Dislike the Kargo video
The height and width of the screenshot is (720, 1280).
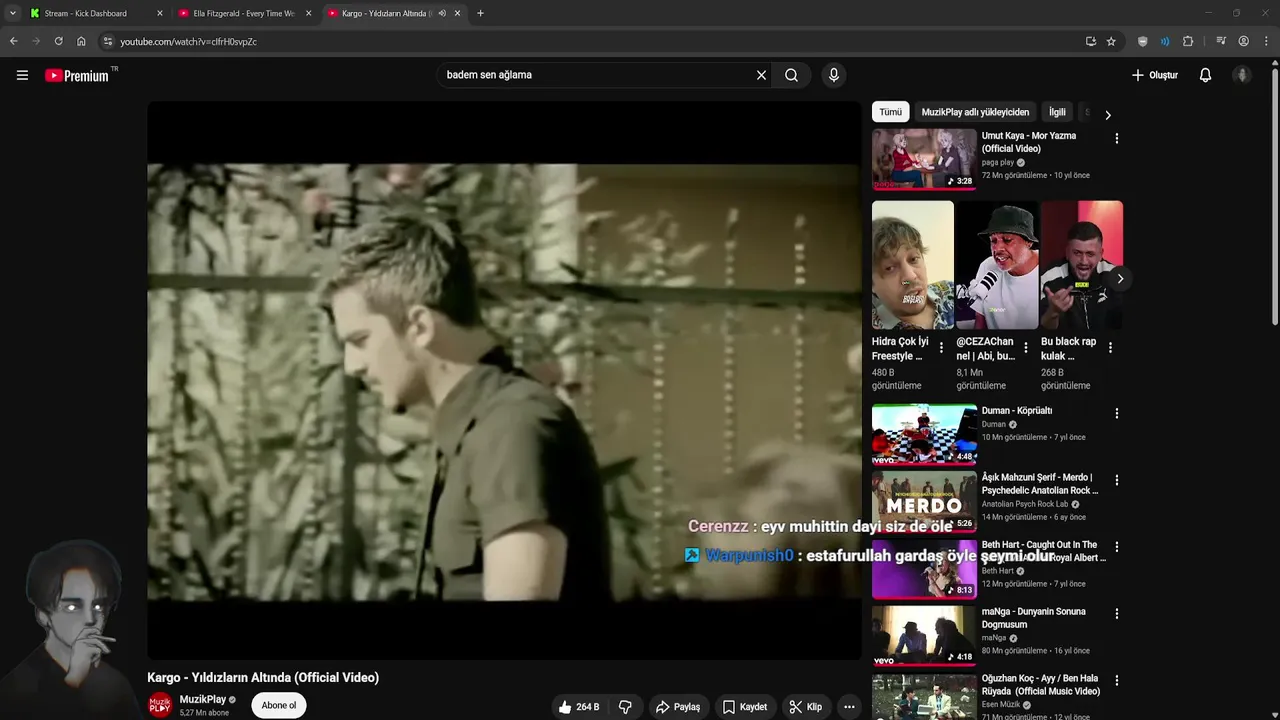626,707
